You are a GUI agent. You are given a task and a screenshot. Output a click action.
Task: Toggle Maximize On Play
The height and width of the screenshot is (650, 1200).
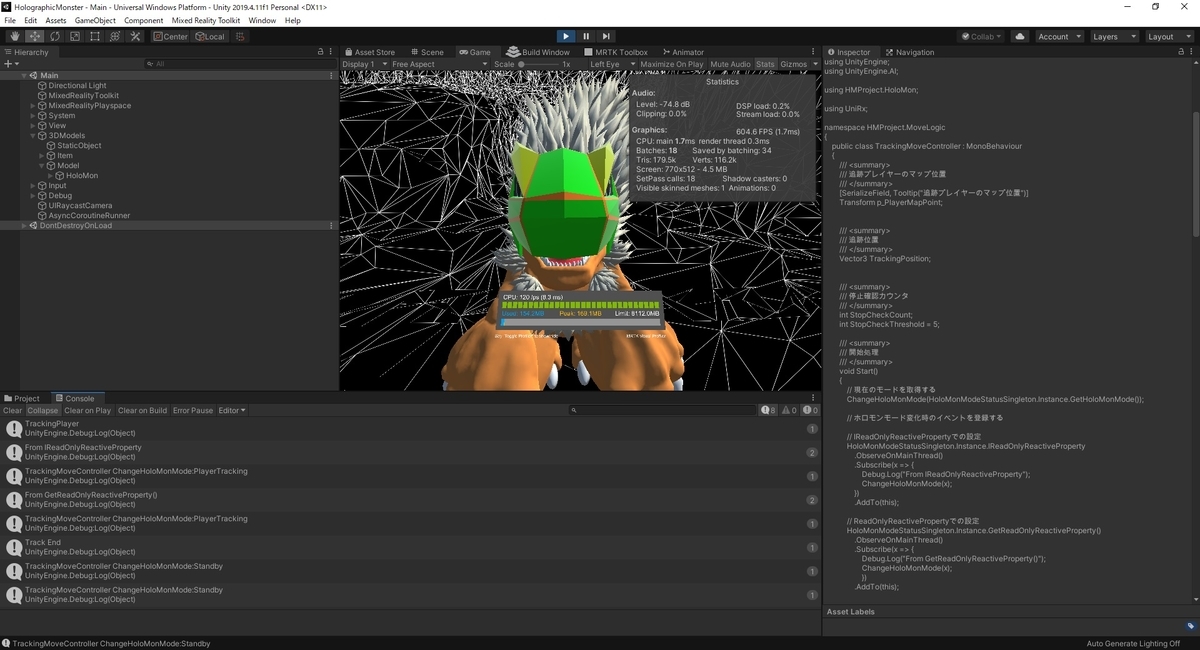(672, 64)
